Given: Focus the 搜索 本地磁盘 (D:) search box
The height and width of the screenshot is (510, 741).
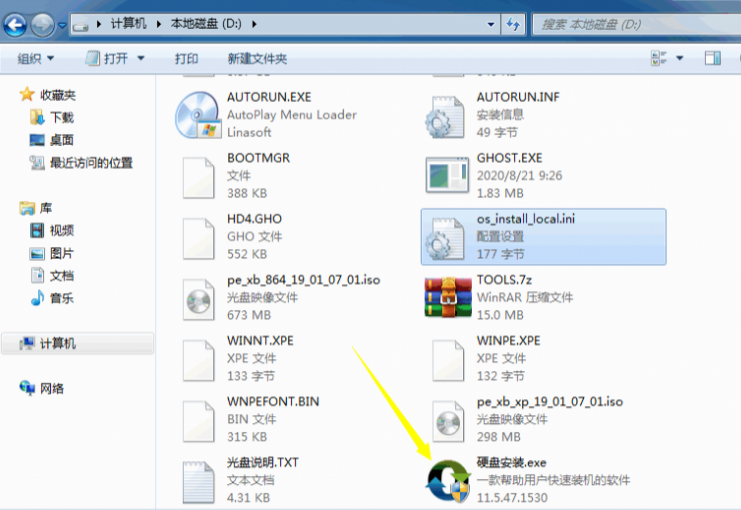Looking at the screenshot, I should click(637, 24).
